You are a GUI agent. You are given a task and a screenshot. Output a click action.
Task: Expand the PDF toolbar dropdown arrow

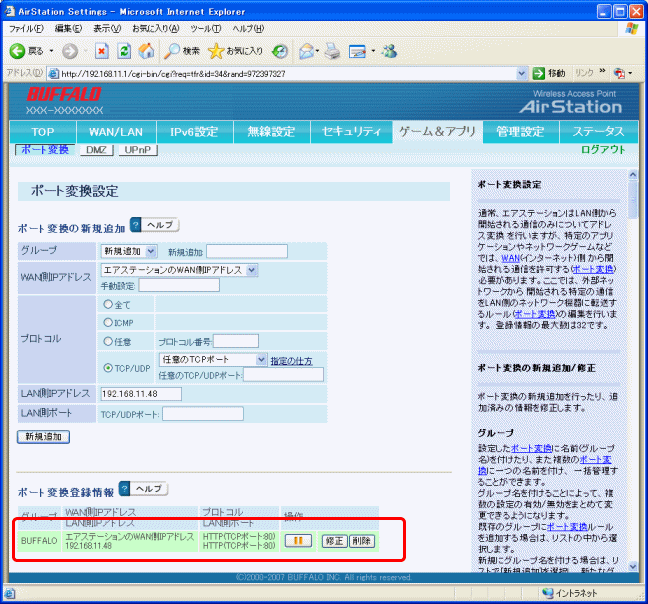click(630, 74)
